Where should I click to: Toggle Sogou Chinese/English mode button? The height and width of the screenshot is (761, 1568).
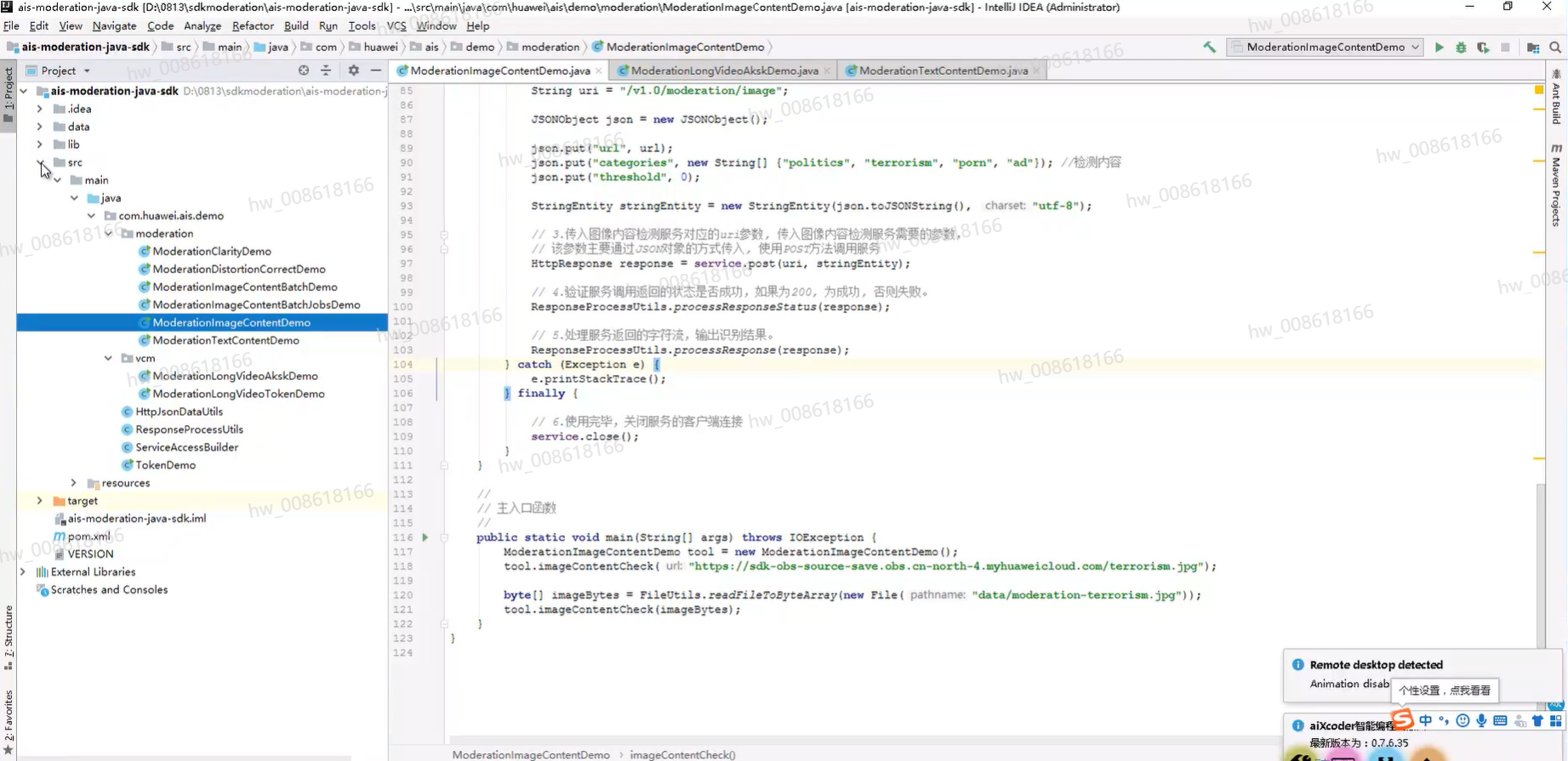1426,721
